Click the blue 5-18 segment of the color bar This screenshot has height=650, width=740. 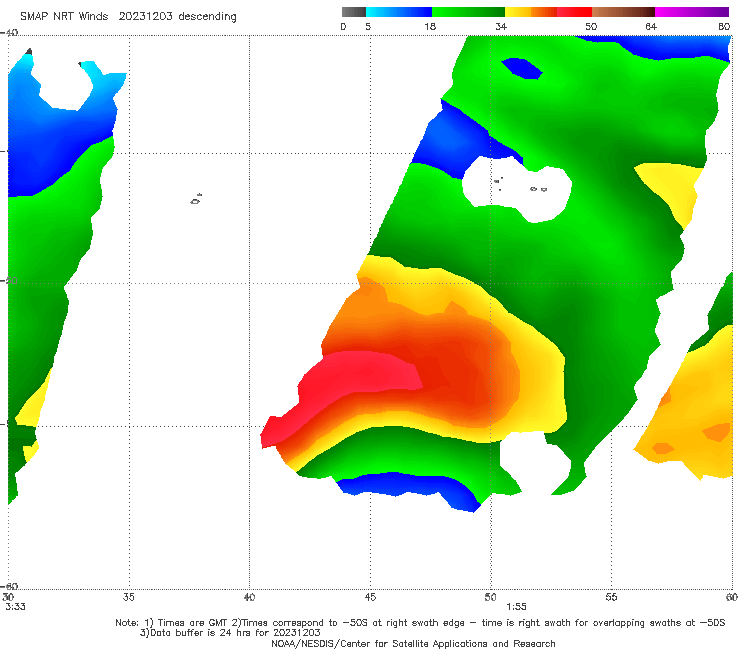pyautogui.click(x=399, y=12)
